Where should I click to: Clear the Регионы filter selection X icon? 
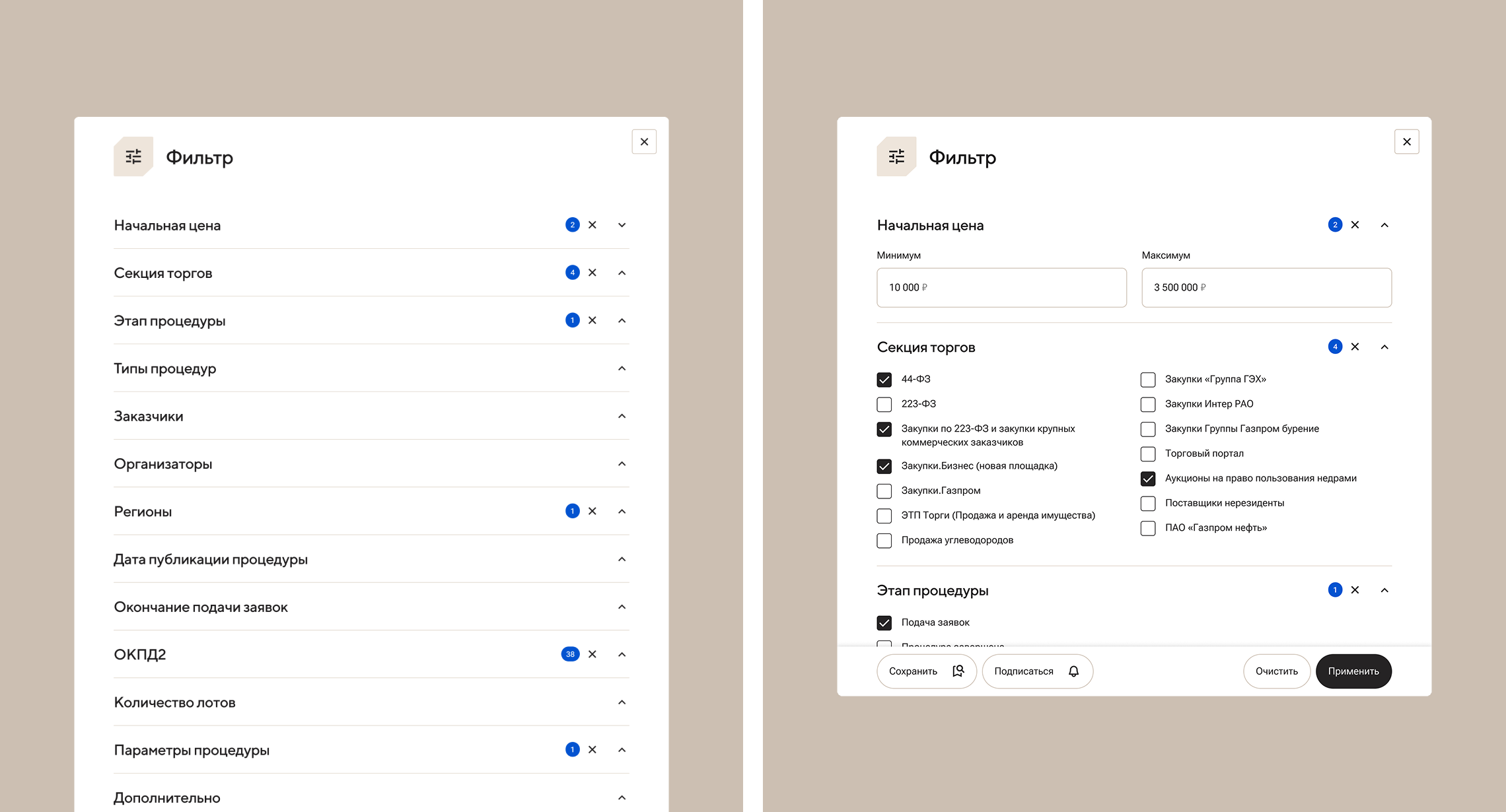click(x=592, y=511)
